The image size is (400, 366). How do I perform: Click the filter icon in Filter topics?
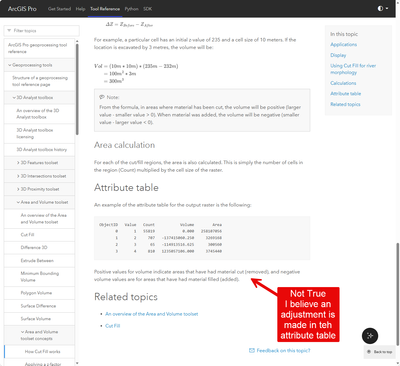[x=9, y=30]
